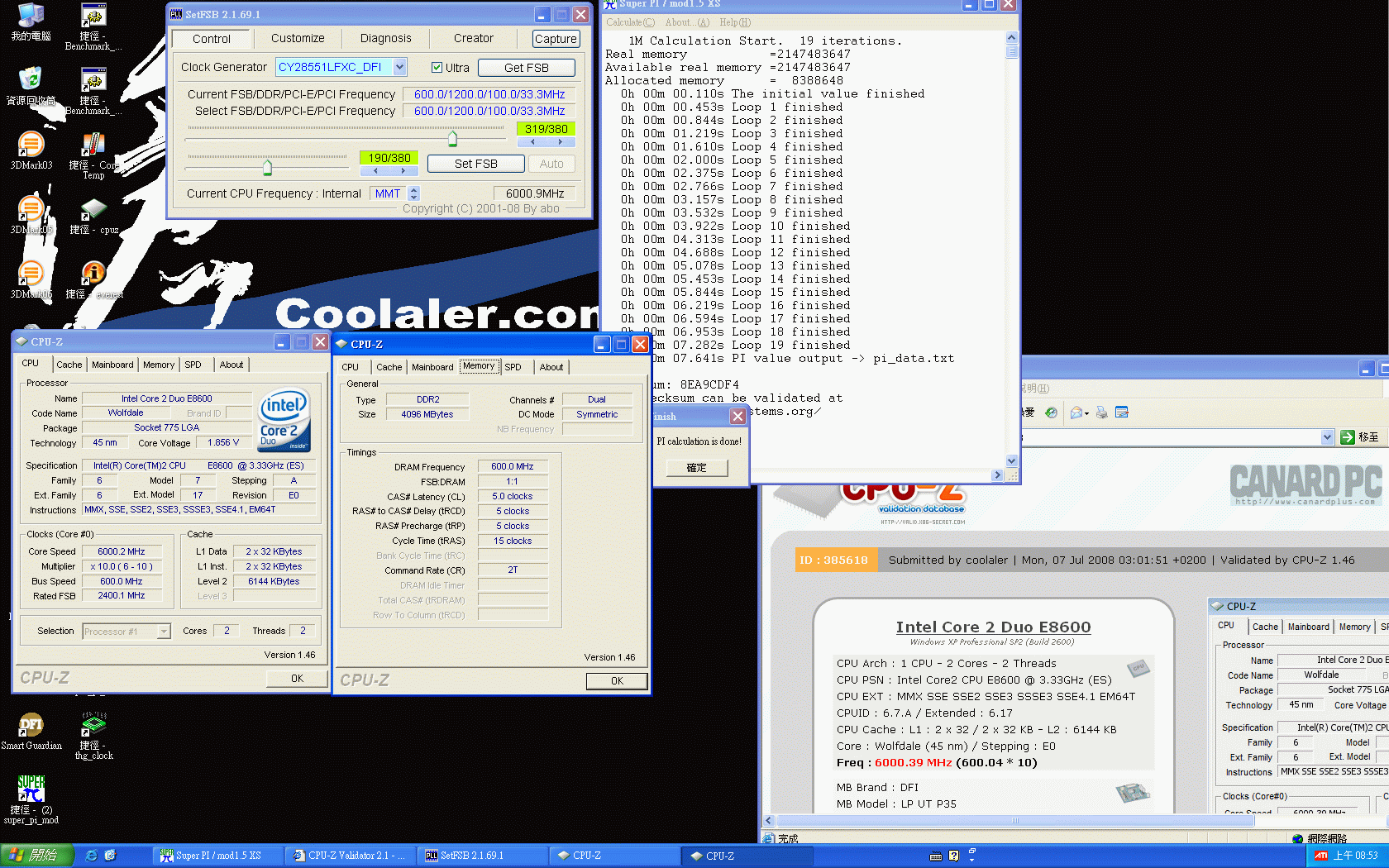1389x868 pixels.
Task: Click the print icon in browser toolbar
Action: click(1101, 413)
